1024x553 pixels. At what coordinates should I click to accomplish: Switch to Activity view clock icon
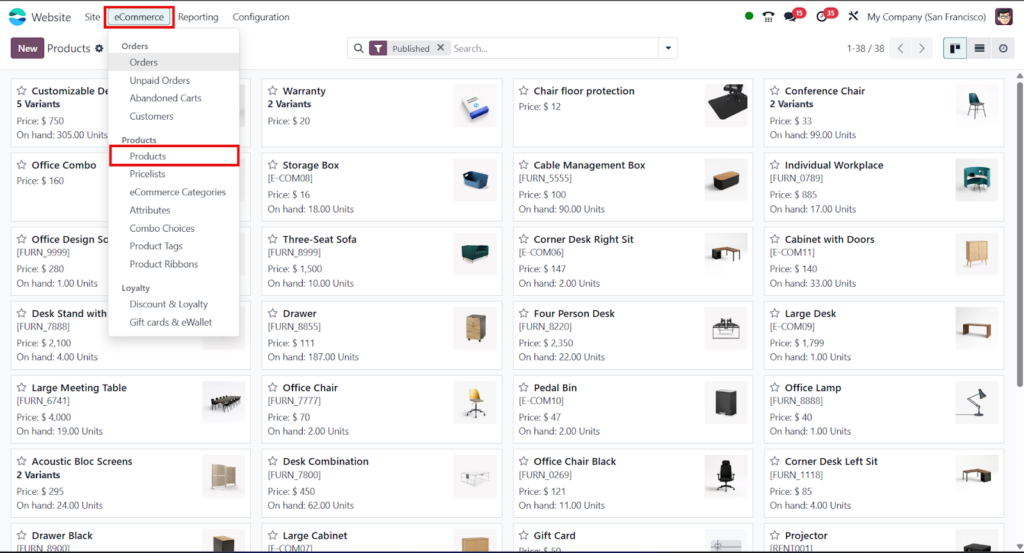coord(1003,48)
